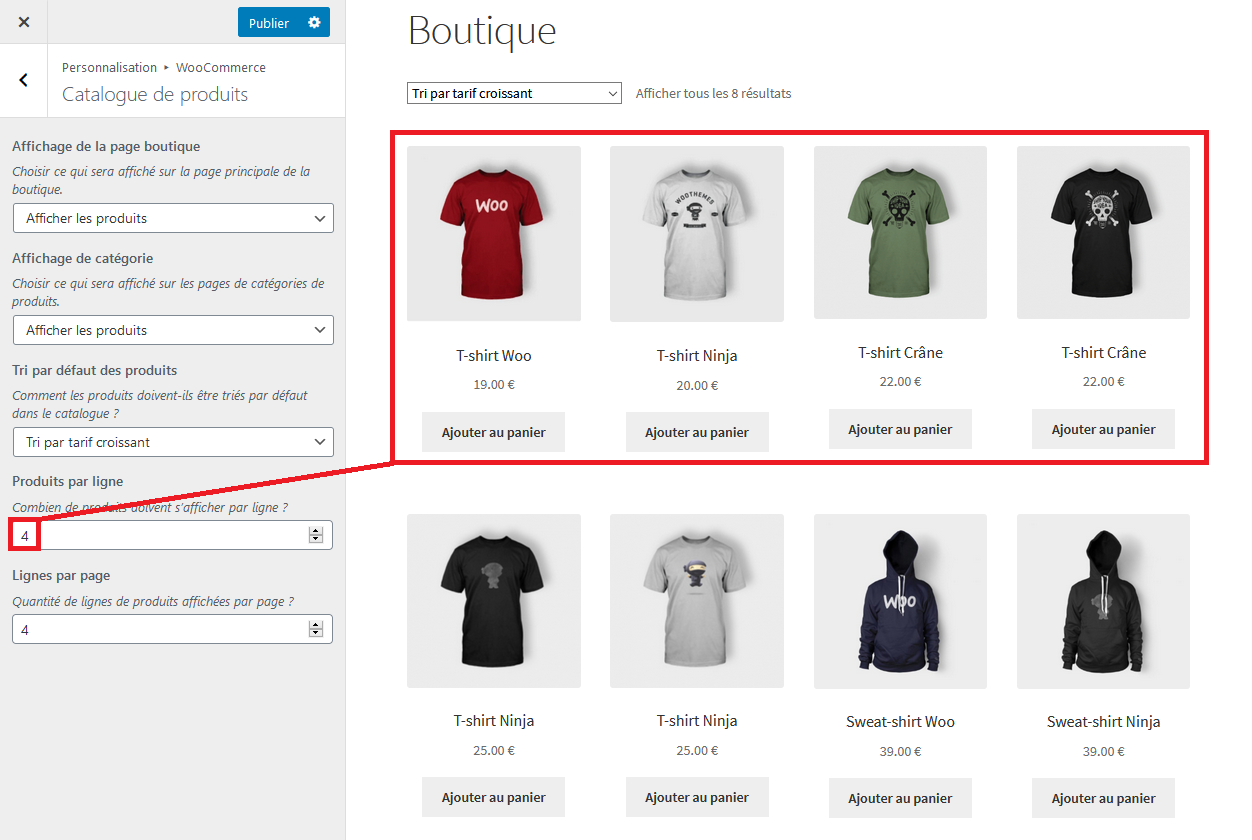Click the red T-shirt Woo product image
Screen dimensions: 1252x840
pyautogui.click(x=494, y=234)
